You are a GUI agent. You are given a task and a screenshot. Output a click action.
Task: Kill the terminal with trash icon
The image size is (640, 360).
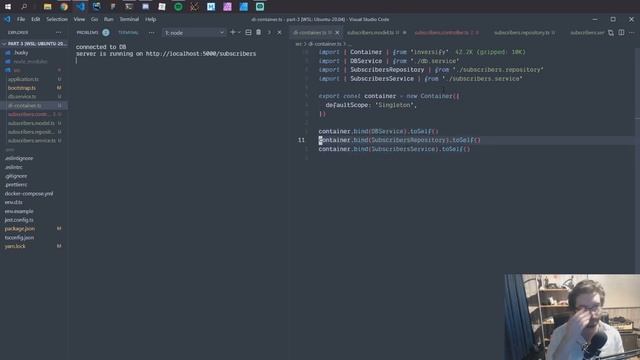(x=258, y=32)
